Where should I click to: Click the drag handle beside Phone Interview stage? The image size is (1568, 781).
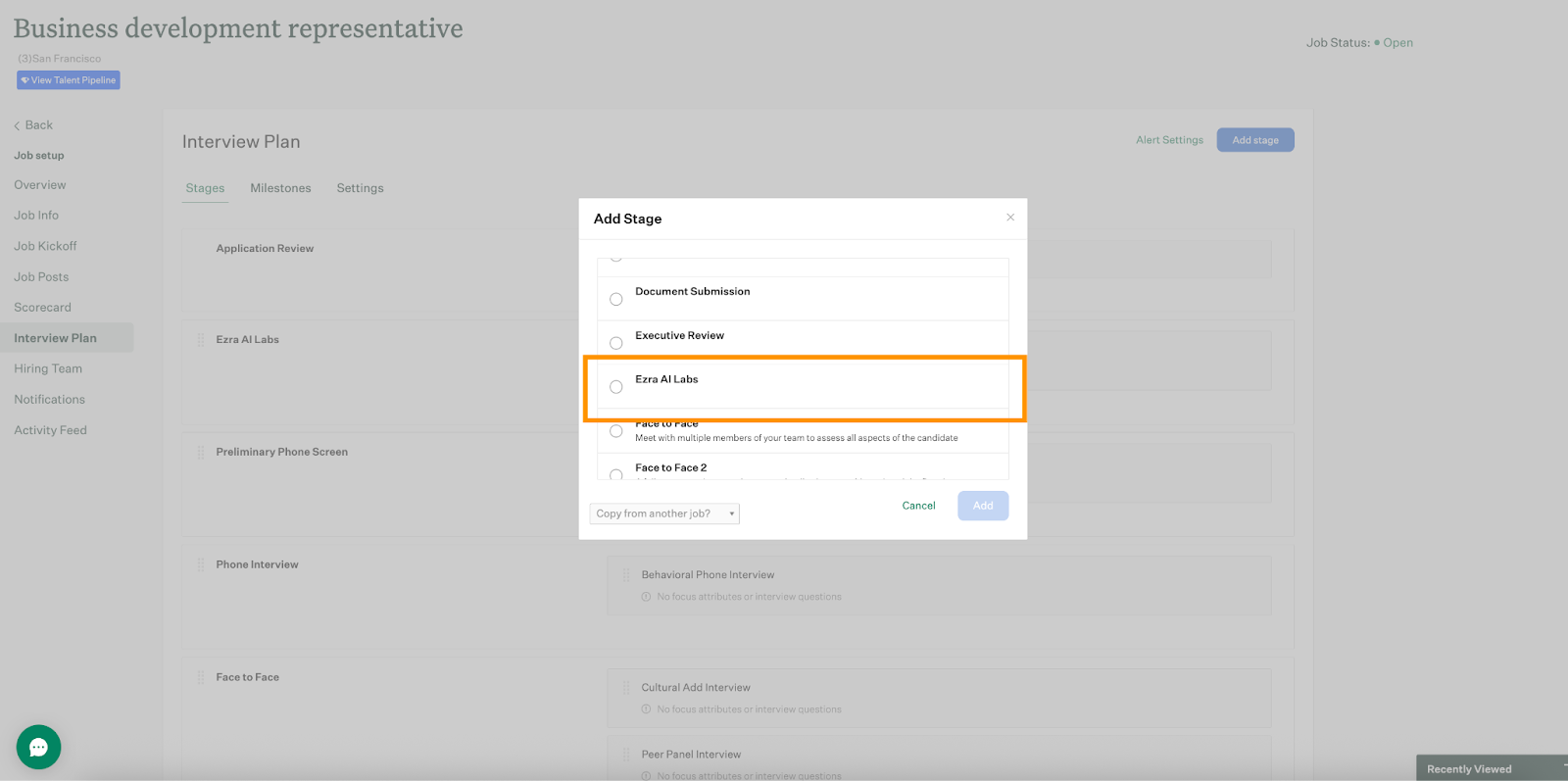pyautogui.click(x=201, y=564)
